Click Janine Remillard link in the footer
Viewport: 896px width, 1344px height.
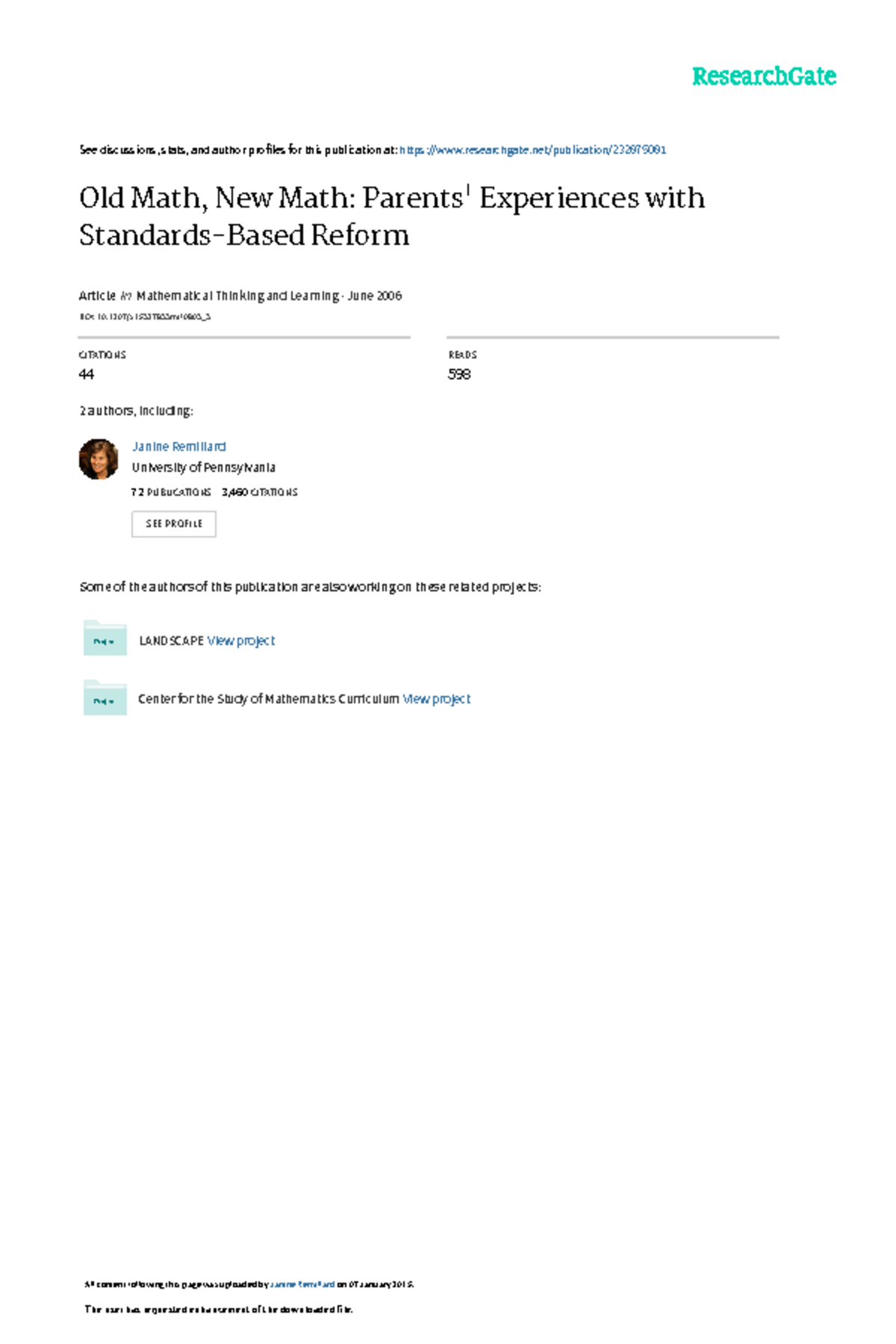(x=302, y=1285)
